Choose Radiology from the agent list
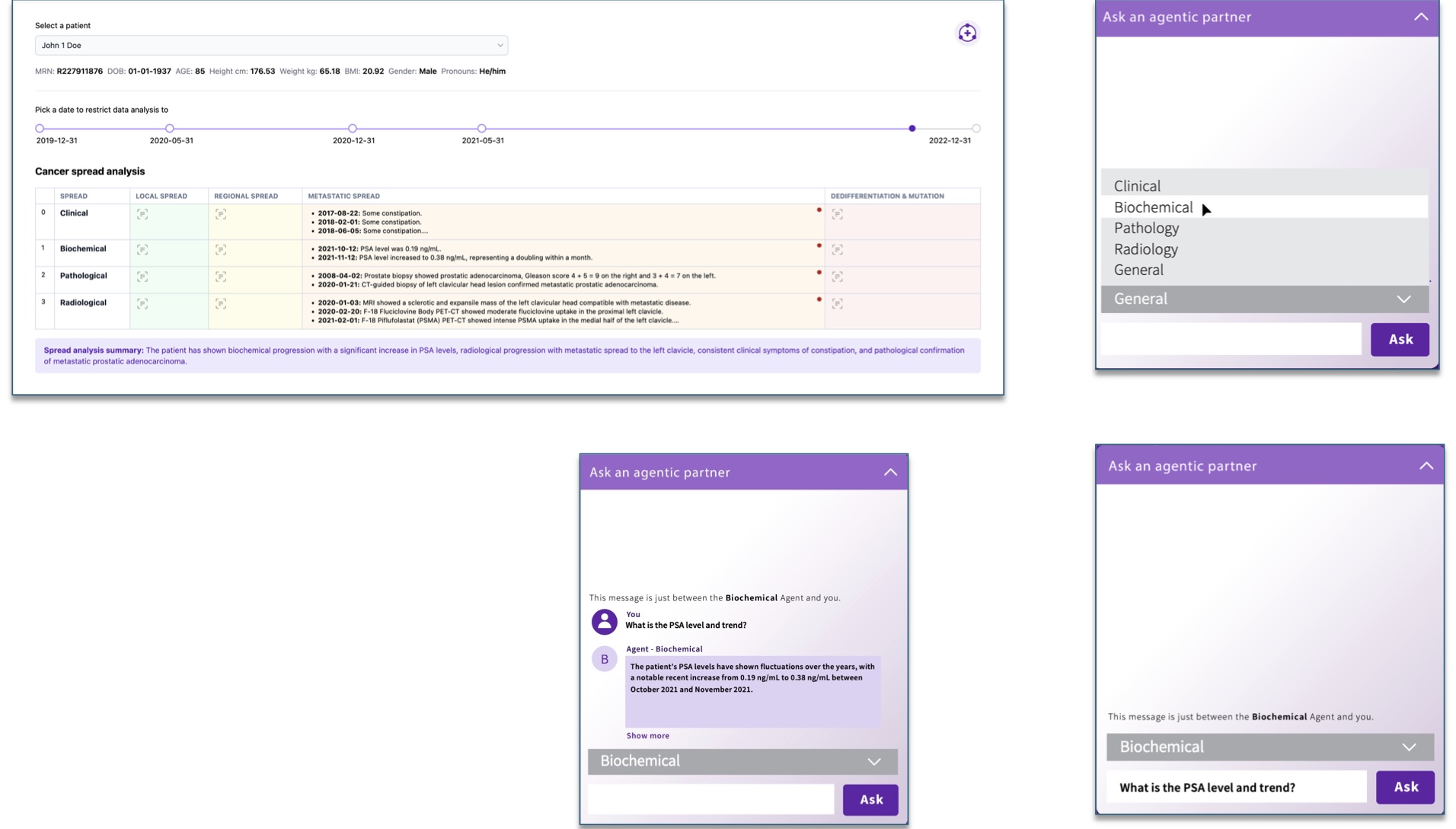The image size is (1456, 829). (x=1145, y=249)
